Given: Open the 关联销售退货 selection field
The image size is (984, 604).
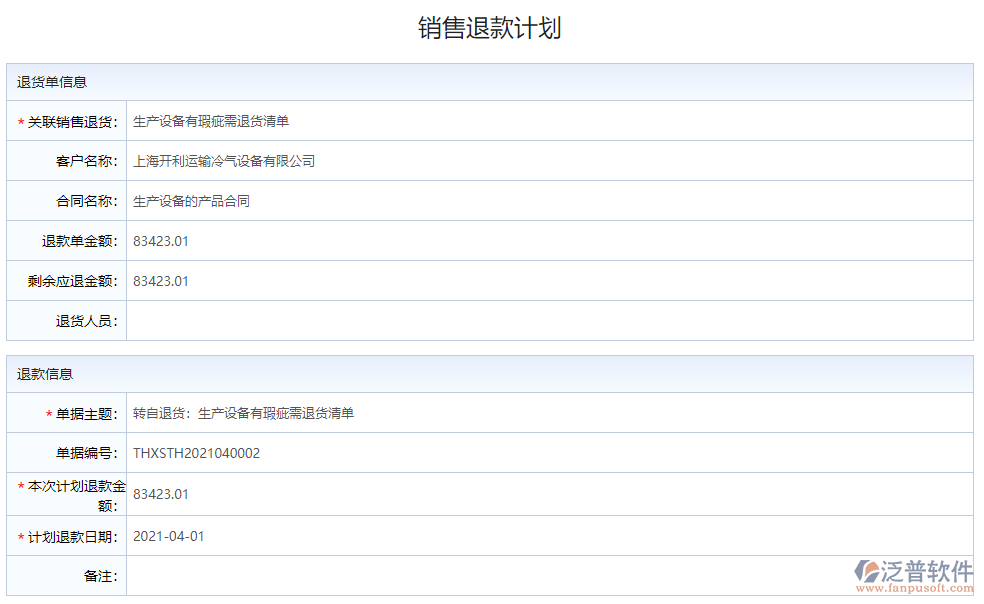Looking at the screenshot, I should click(x=250, y=120).
